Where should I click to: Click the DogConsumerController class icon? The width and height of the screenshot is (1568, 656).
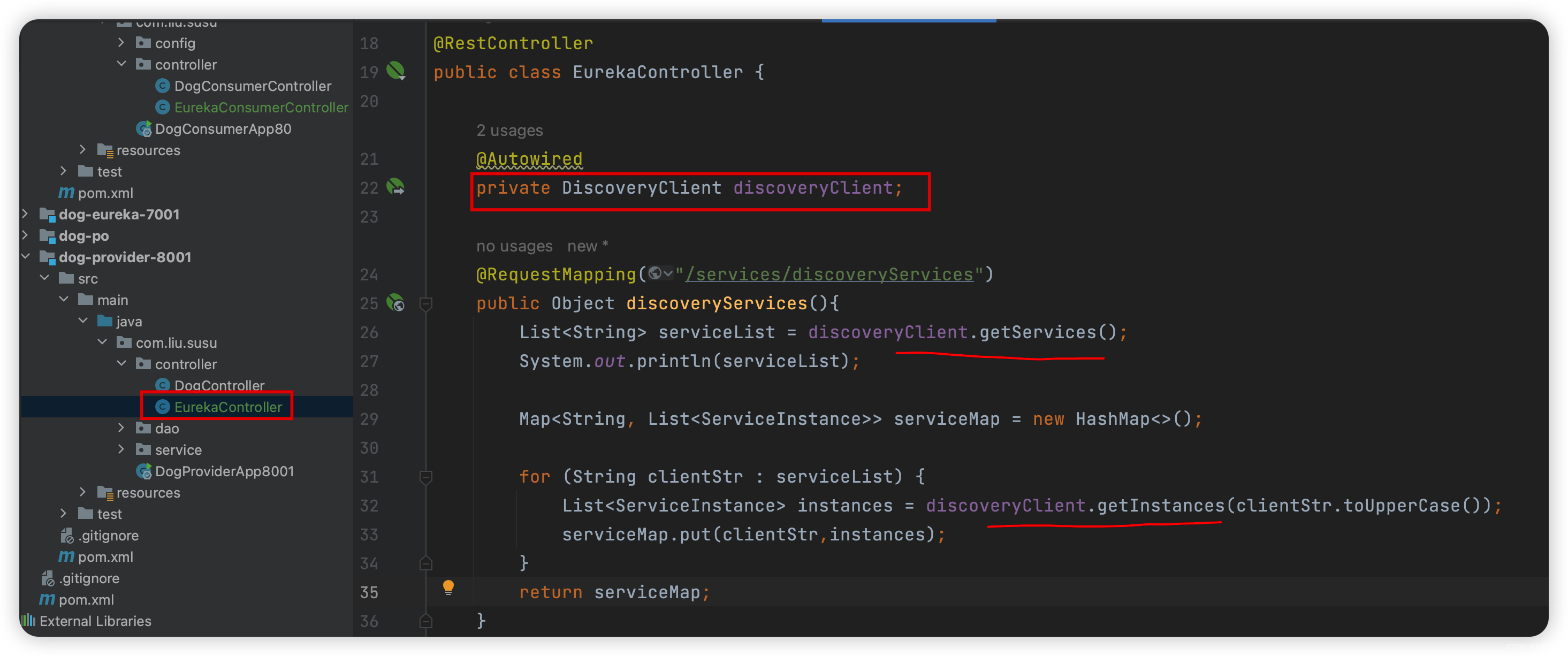[x=162, y=86]
